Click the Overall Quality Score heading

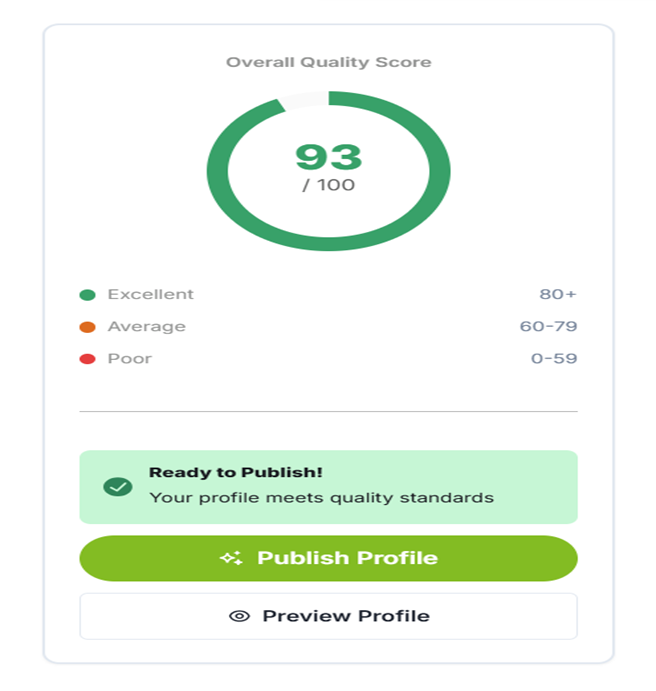(328, 62)
